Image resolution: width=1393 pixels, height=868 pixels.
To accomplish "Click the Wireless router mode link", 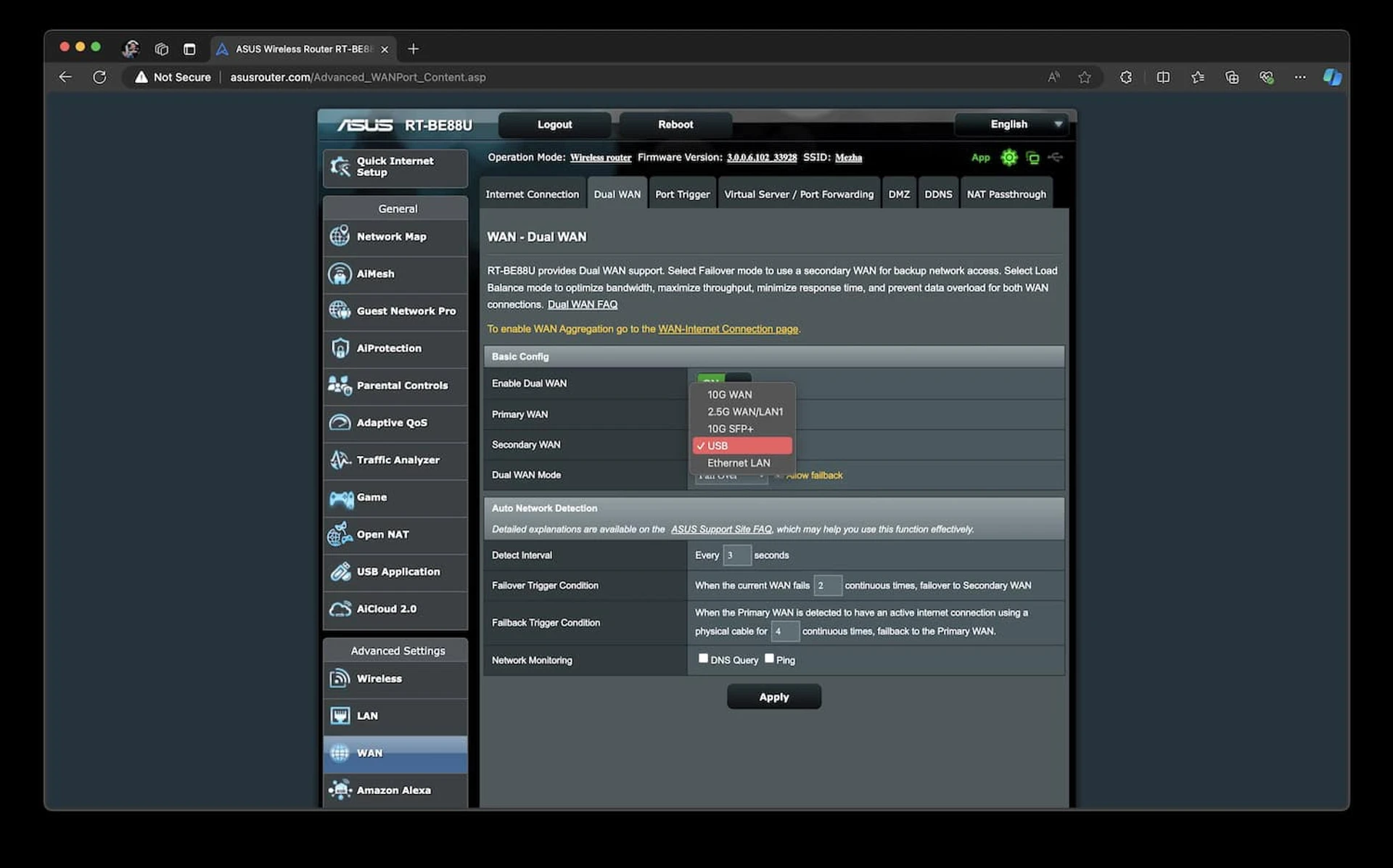I will pos(600,157).
